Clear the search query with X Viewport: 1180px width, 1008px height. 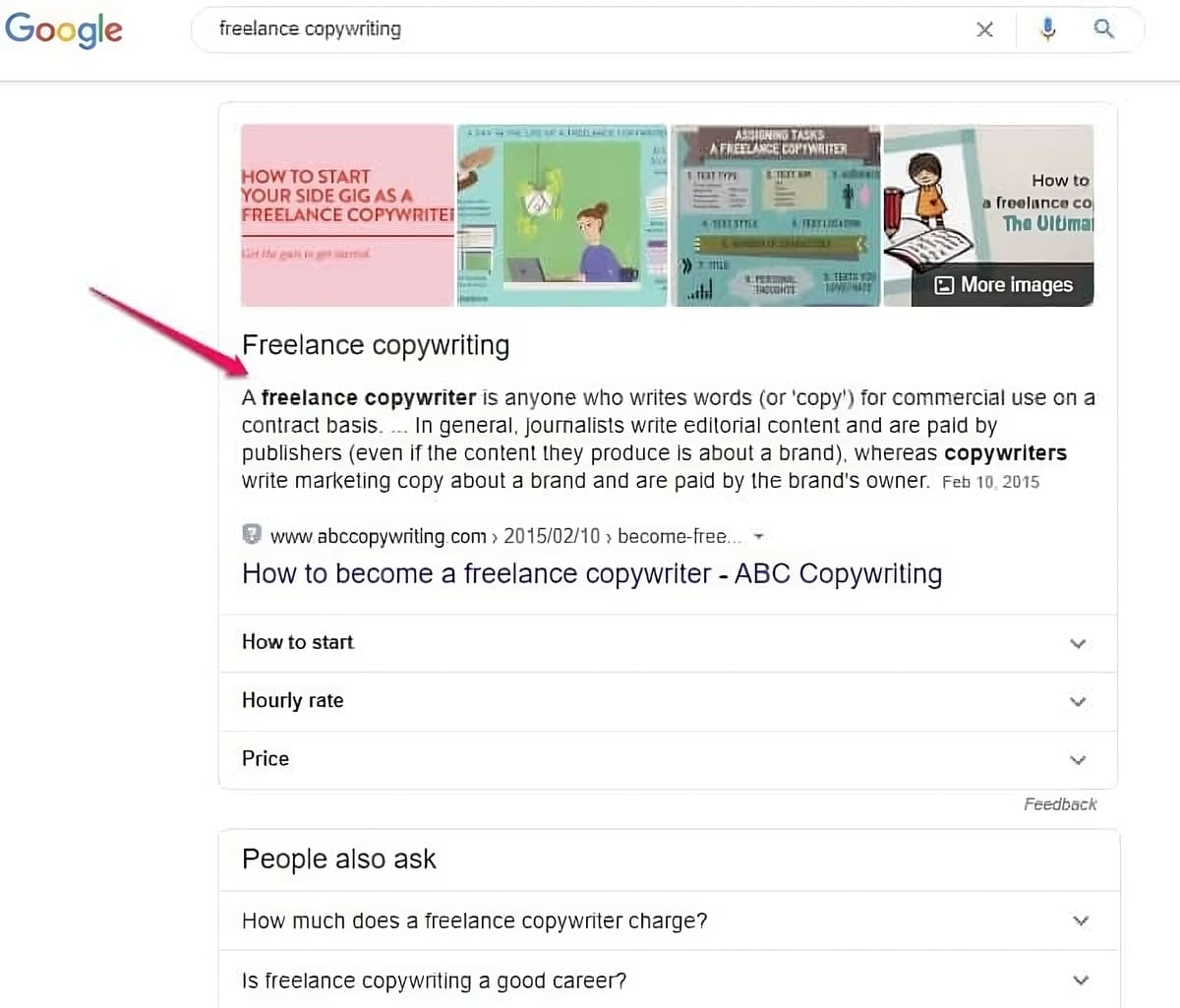pos(984,30)
